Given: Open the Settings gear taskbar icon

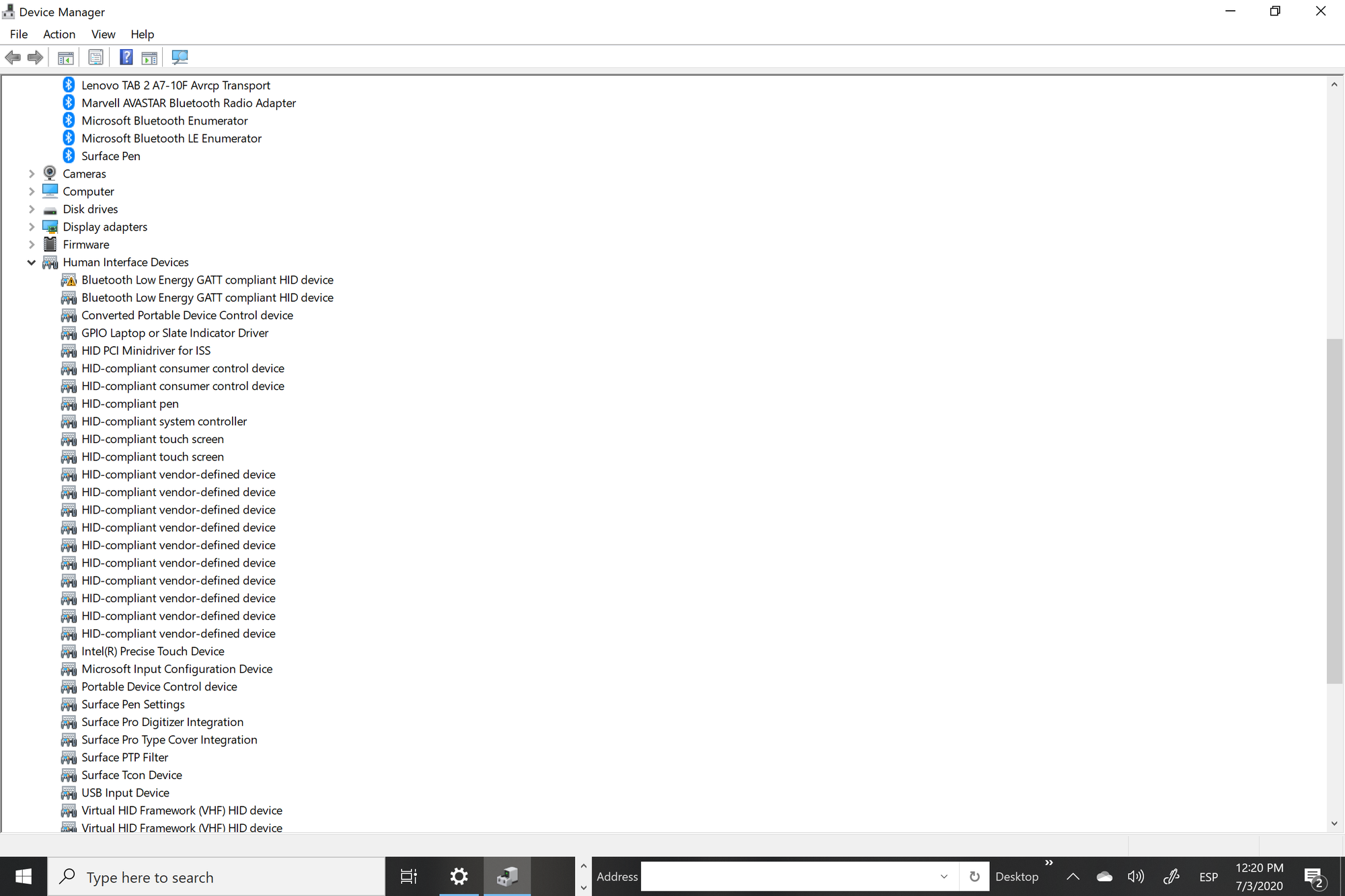Looking at the screenshot, I should [459, 877].
